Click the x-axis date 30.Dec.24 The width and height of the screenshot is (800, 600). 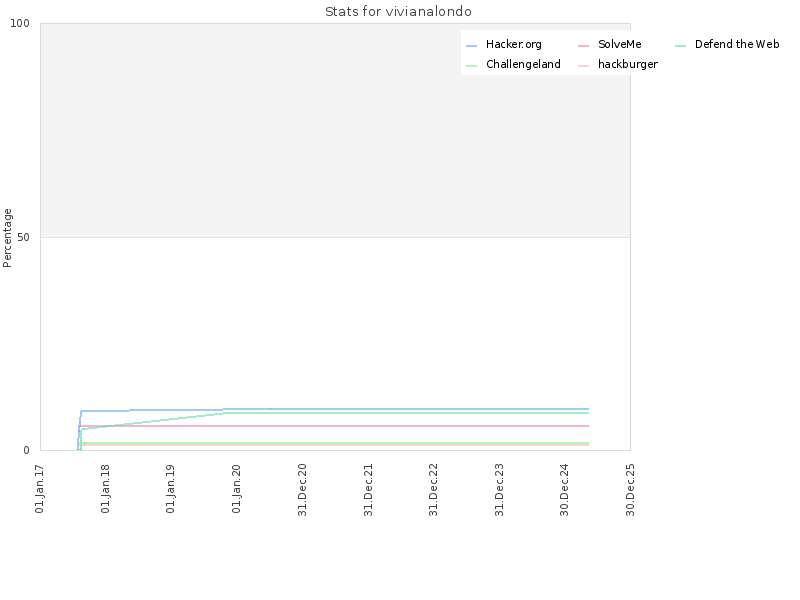564,490
